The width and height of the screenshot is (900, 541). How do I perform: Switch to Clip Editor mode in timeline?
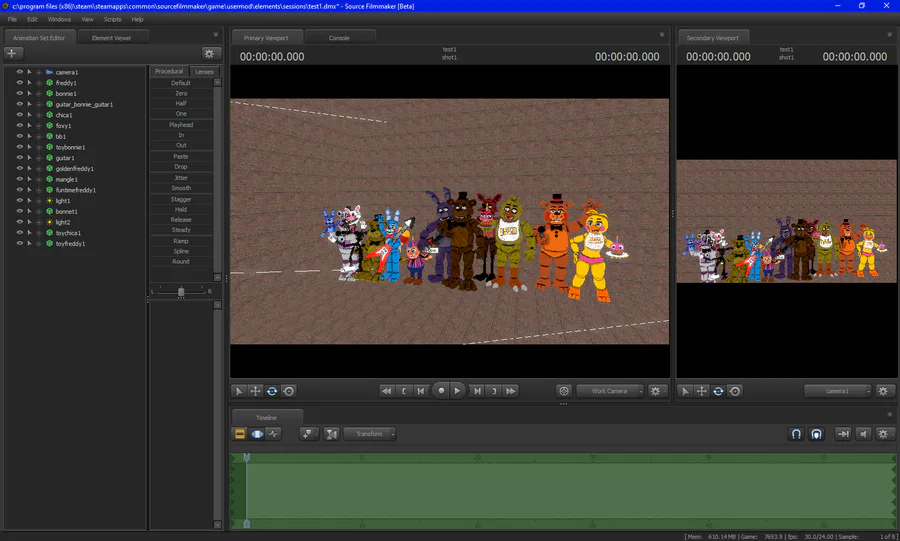pyautogui.click(x=240, y=434)
